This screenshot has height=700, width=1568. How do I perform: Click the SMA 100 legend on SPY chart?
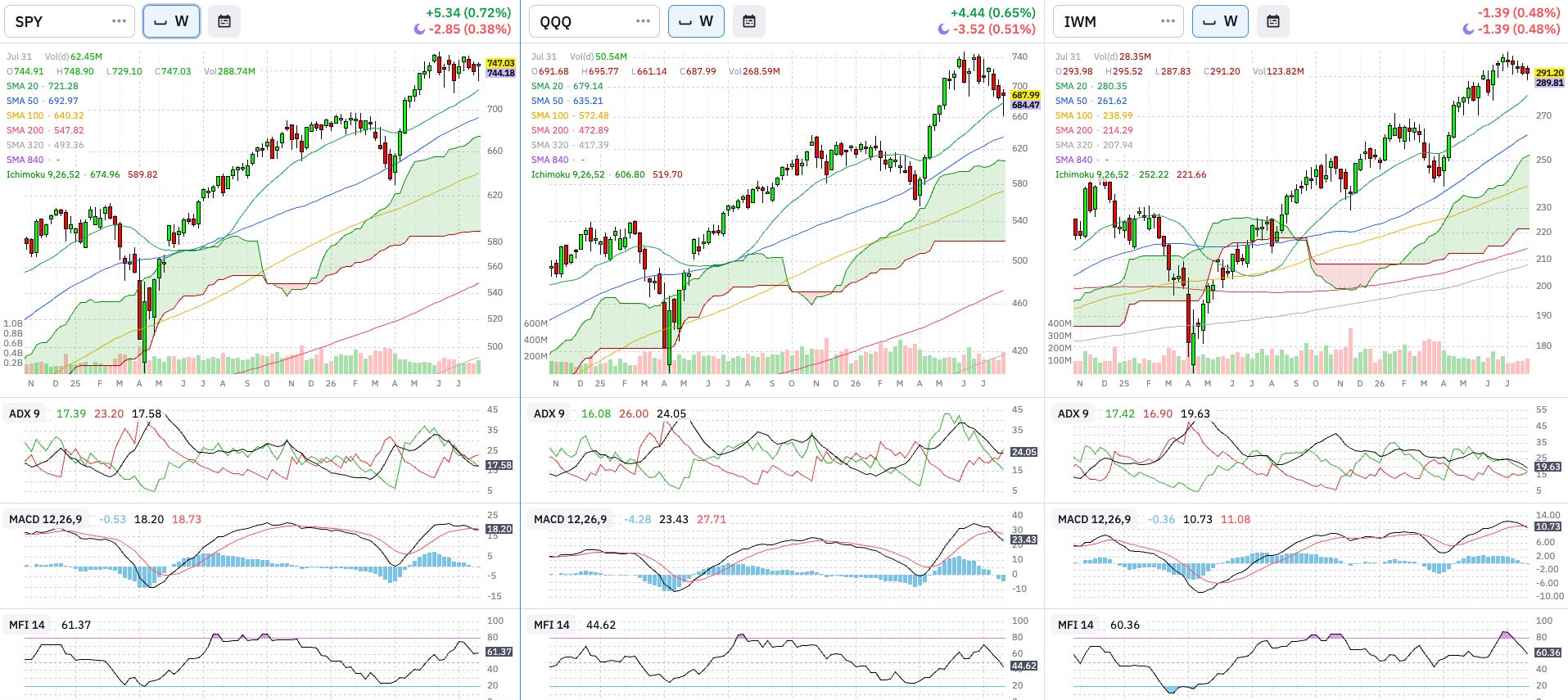point(45,115)
